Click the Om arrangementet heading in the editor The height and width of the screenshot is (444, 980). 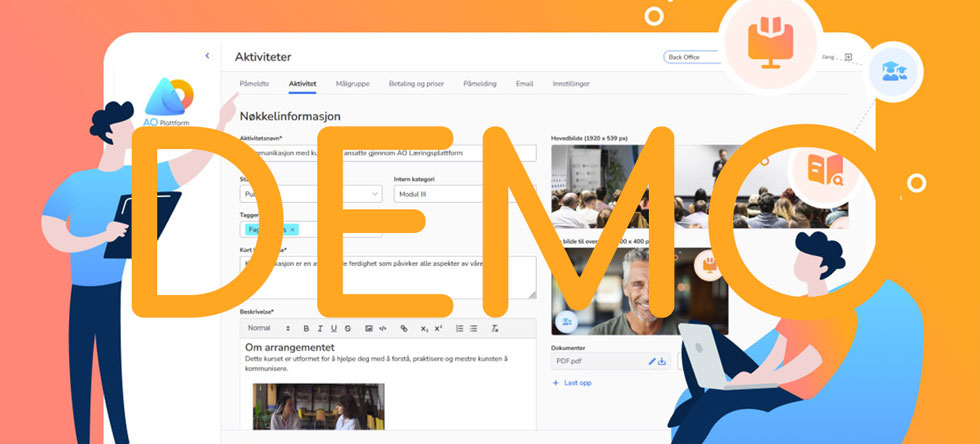tap(290, 347)
